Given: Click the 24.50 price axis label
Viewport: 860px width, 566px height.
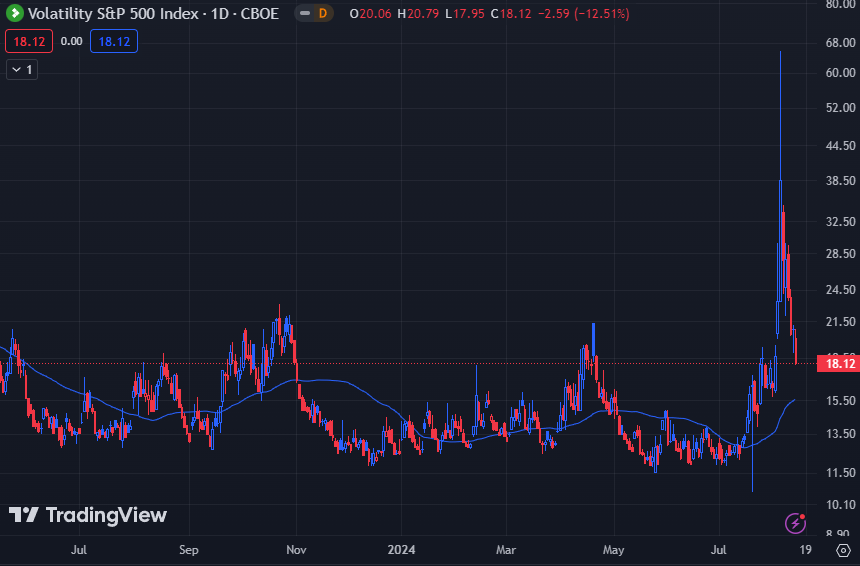Looking at the screenshot, I should pyautogui.click(x=841, y=290).
